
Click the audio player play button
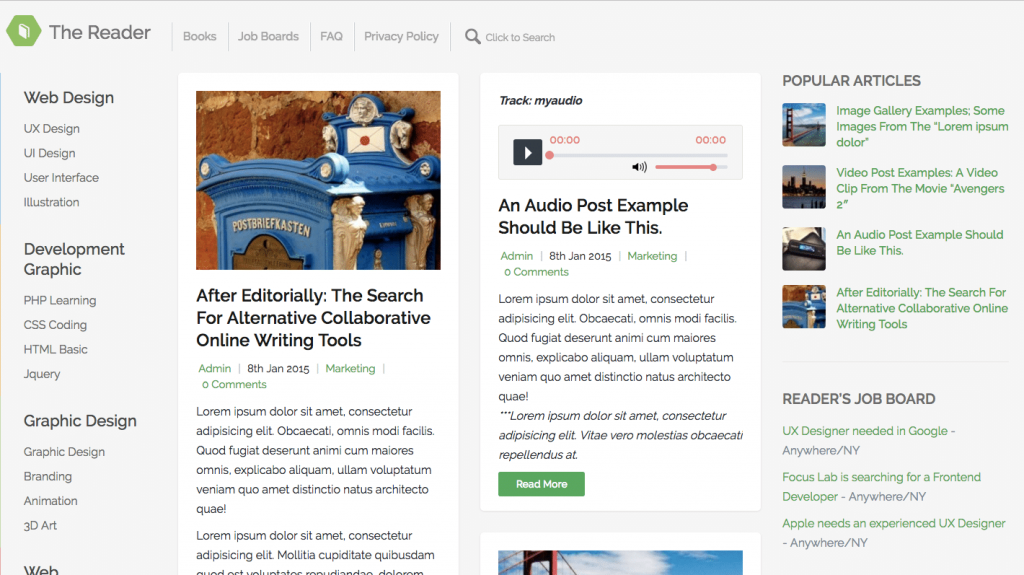[x=527, y=152]
